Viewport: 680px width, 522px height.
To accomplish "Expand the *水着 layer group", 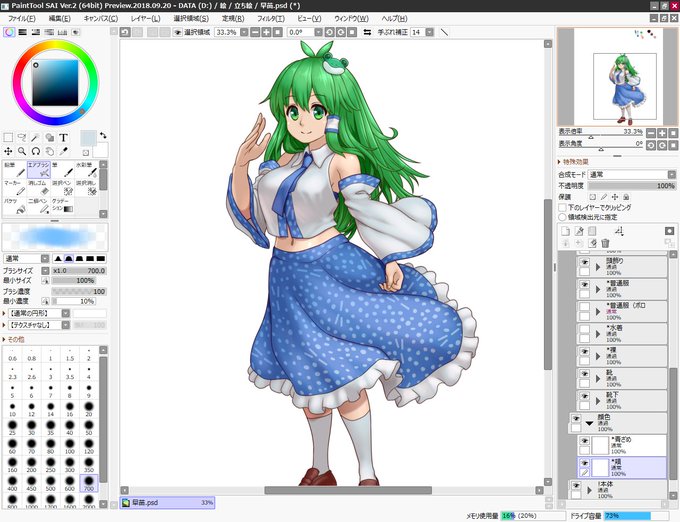I will pyautogui.click(x=598, y=334).
